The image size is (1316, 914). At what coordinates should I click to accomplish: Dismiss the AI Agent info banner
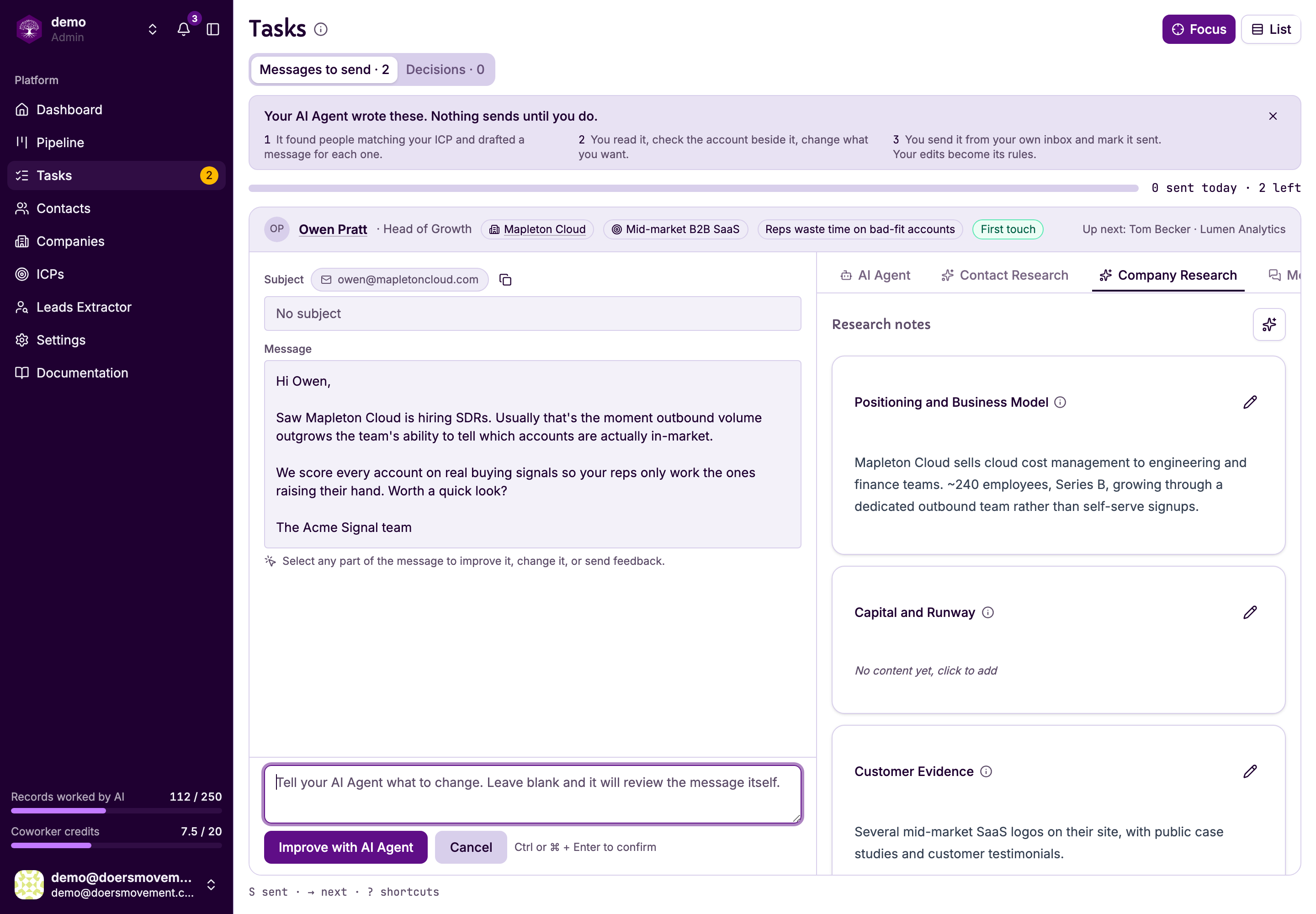(1273, 116)
